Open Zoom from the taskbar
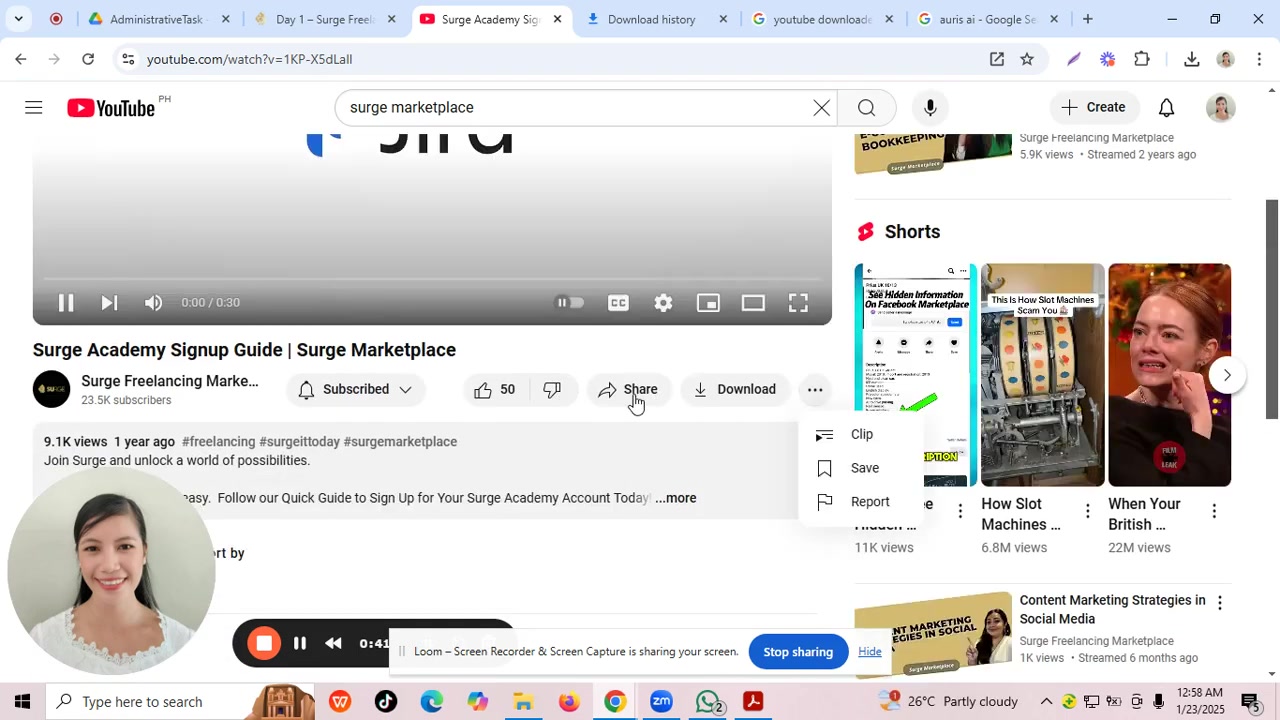This screenshot has height=720, width=1280. pyautogui.click(x=661, y=702)
